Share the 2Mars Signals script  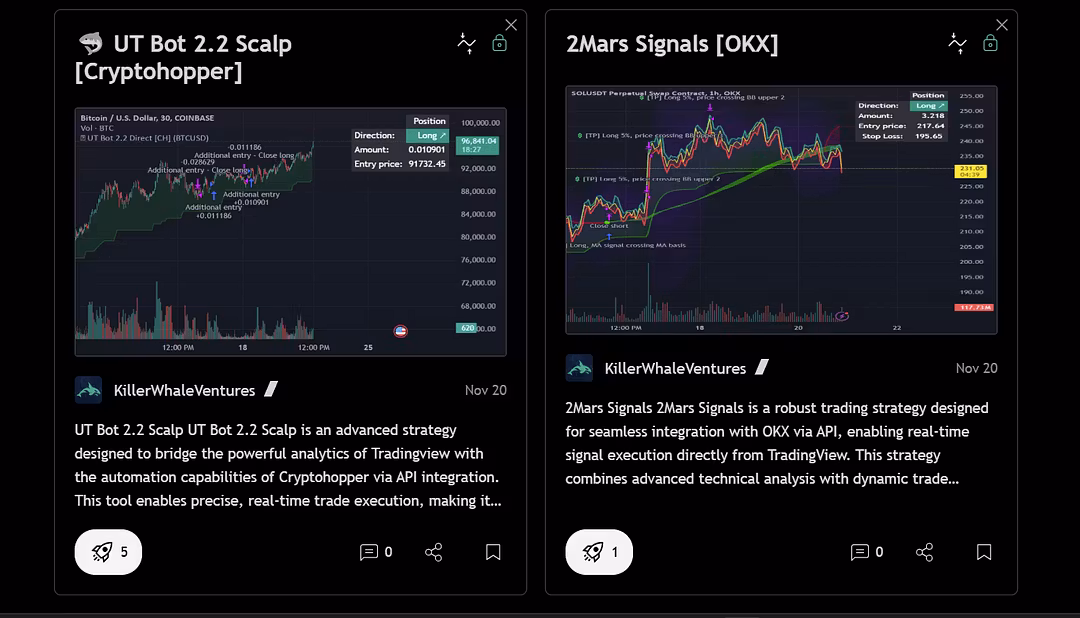pos(924,552)
